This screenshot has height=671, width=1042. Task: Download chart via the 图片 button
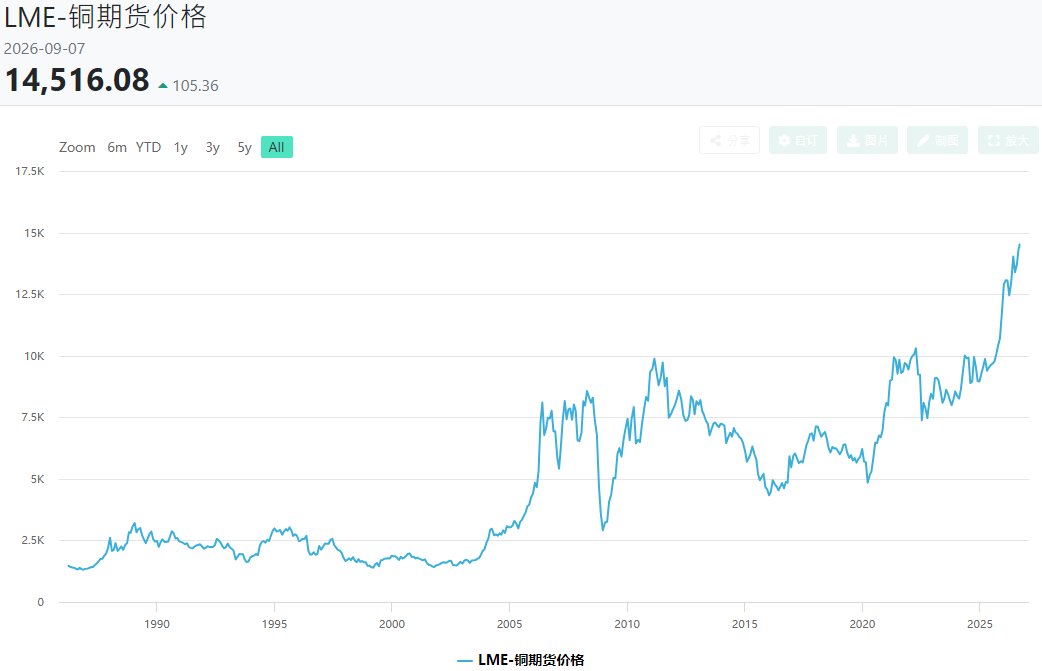point(867,140)
